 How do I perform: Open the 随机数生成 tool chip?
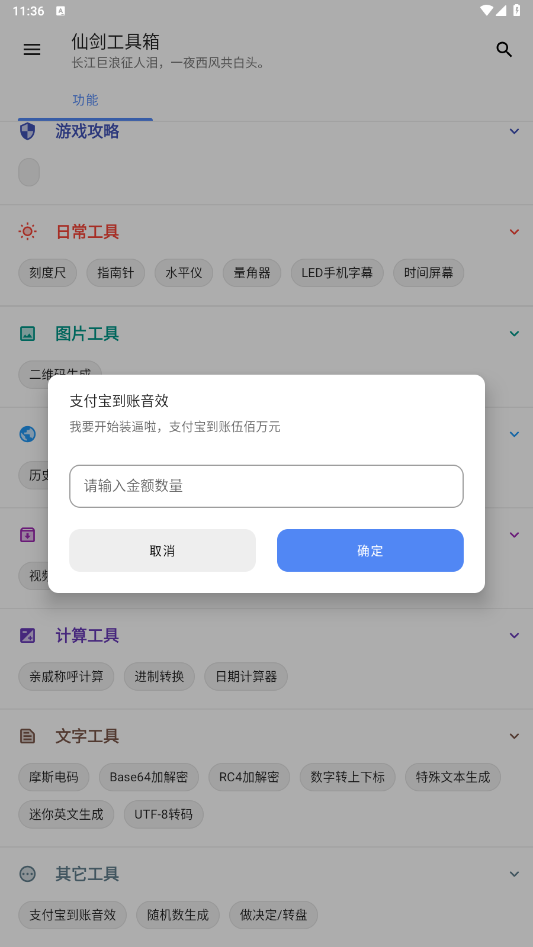pos(178,915)
